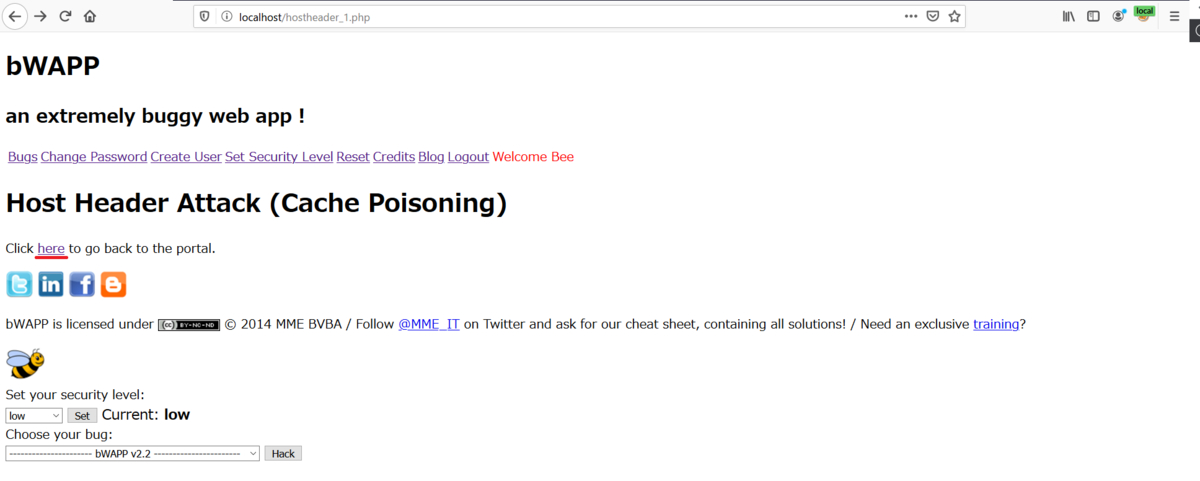The width and height of the screenshot is (1200, 481).
Task: Click the 'Current: low' text
Action: pyautogui.click(x=146, y=414)
